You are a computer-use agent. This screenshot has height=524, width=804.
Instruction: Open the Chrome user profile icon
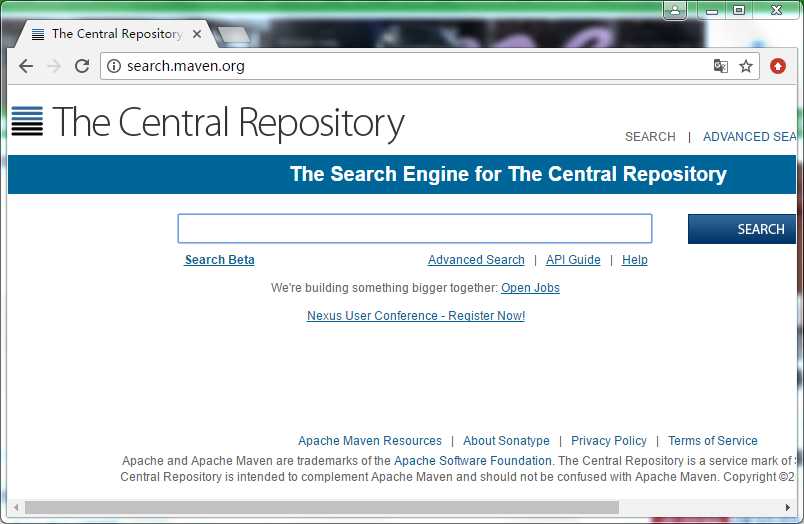(x=675, y=10)
